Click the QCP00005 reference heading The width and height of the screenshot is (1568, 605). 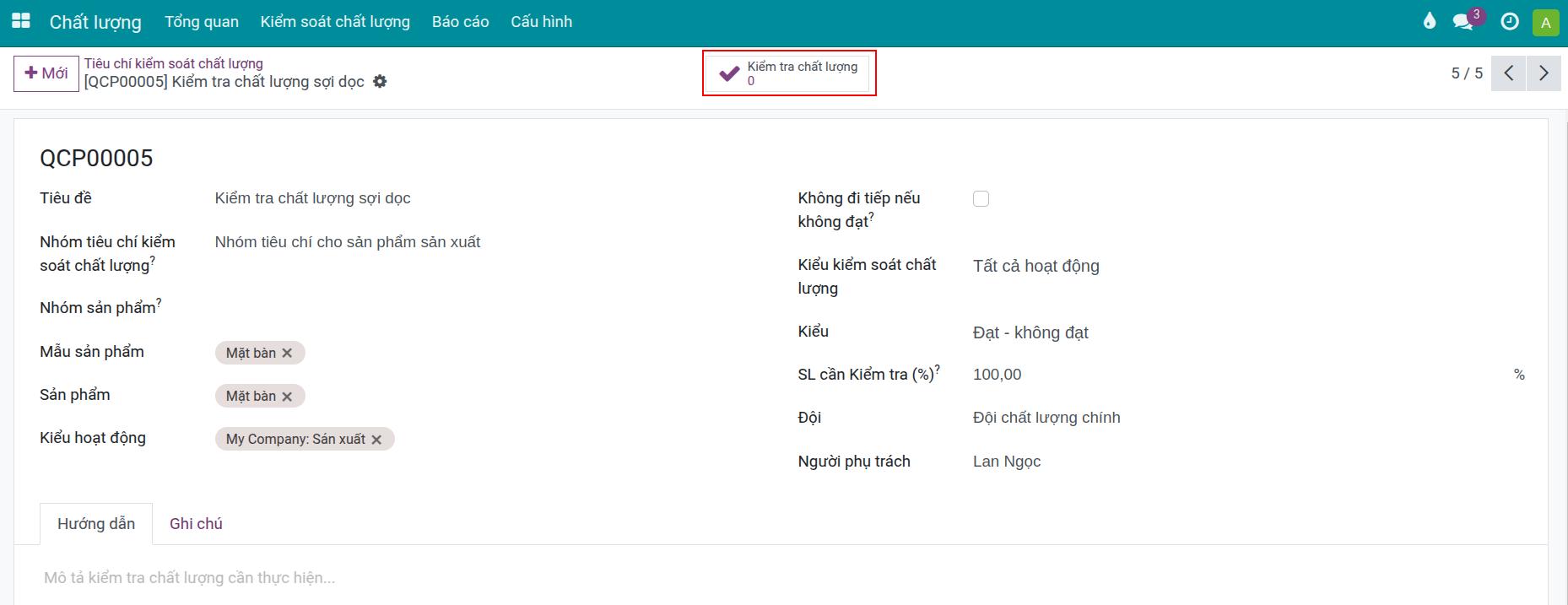[x=96, y=159]
